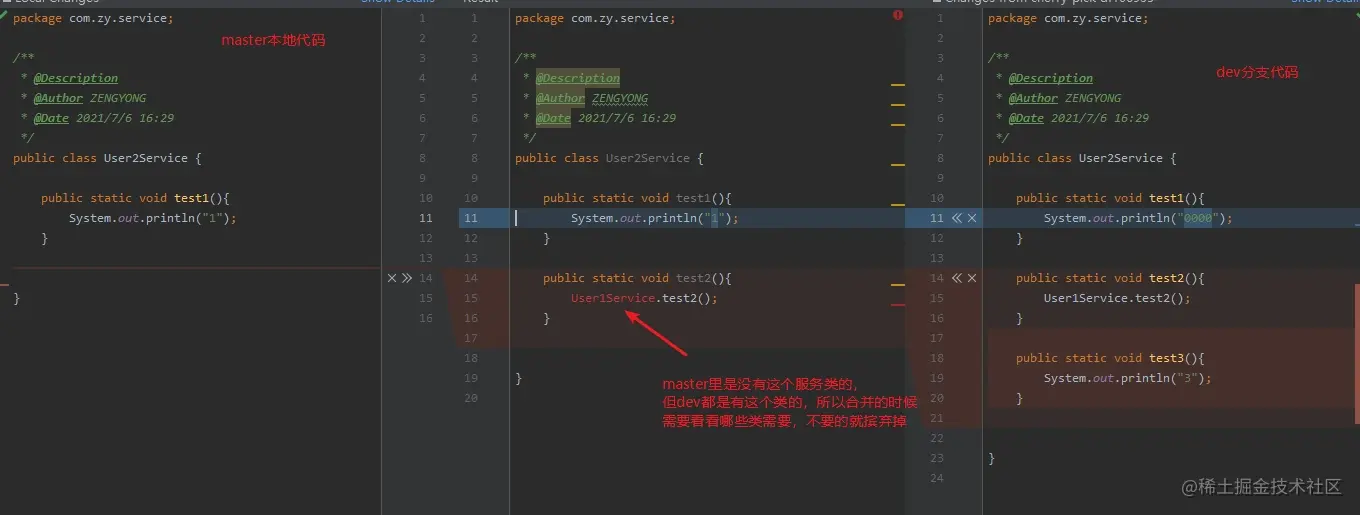Click '@Description' tag in Result pane

point(578,78)
